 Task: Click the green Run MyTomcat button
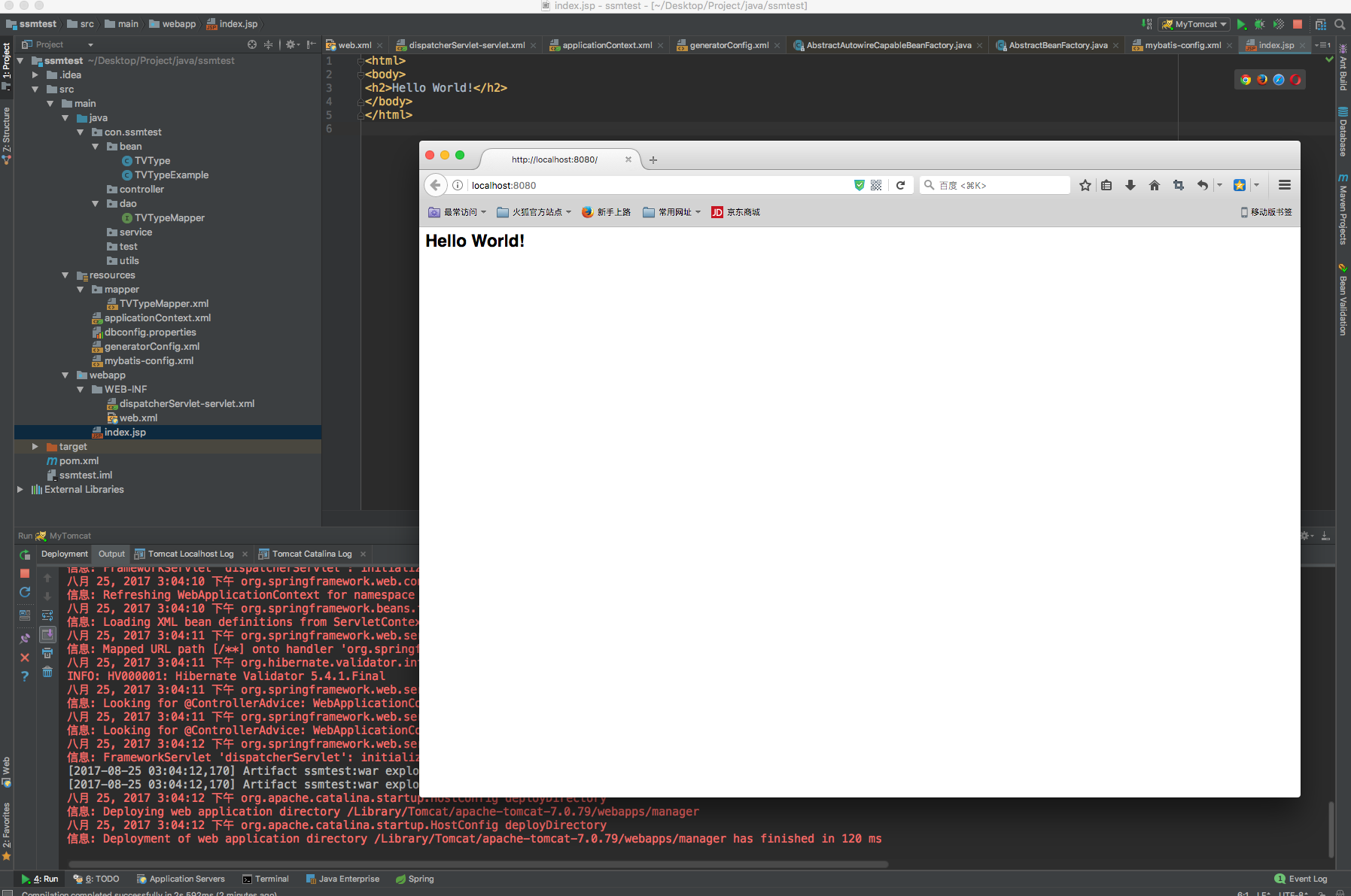coord(1241,25)
